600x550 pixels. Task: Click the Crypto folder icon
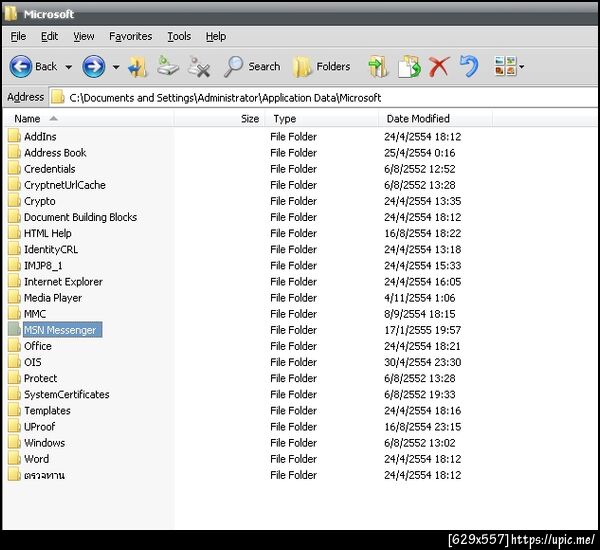[15, 201]
